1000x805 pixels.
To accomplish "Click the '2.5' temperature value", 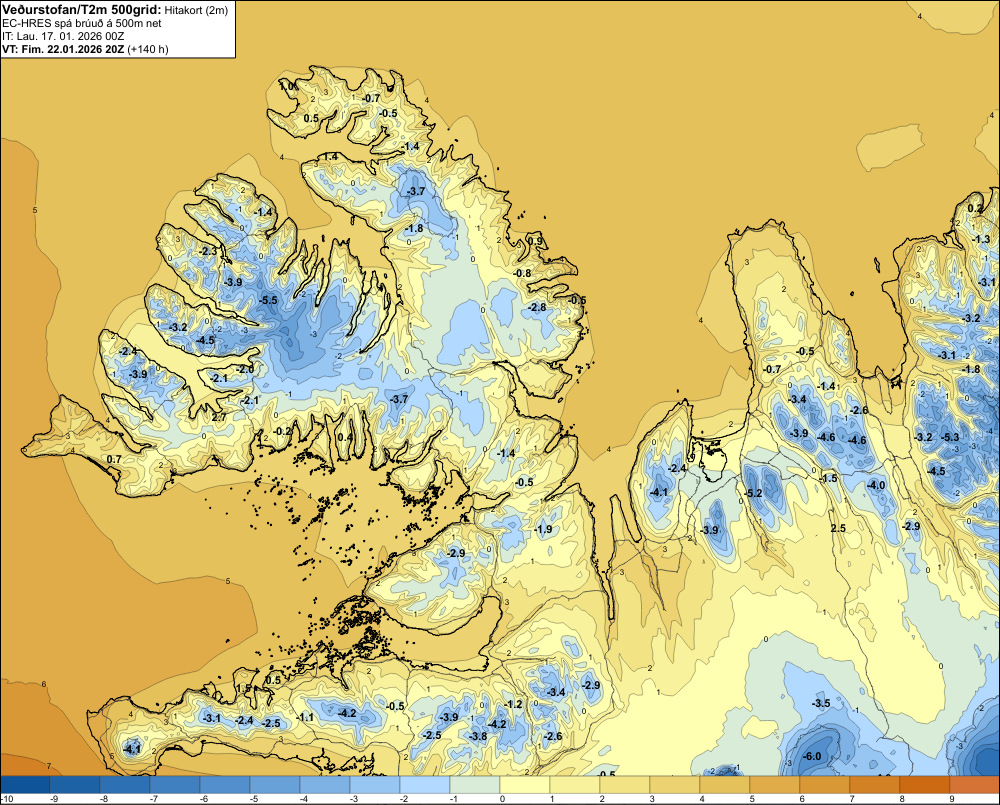I will point(838,528).
